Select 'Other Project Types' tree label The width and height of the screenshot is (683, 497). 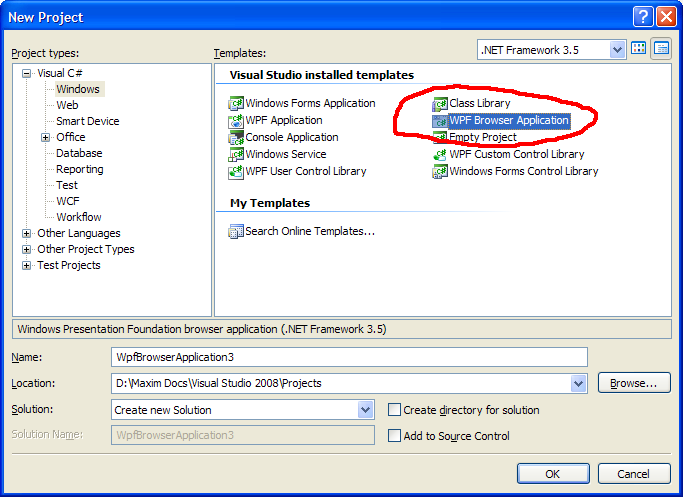coord(86,250)
